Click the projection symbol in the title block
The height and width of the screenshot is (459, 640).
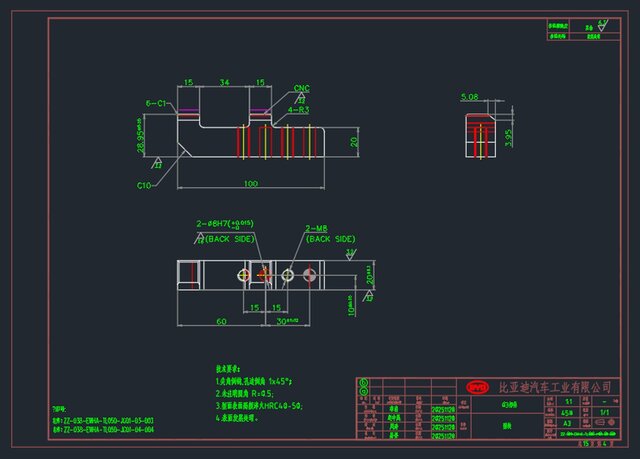604,423
